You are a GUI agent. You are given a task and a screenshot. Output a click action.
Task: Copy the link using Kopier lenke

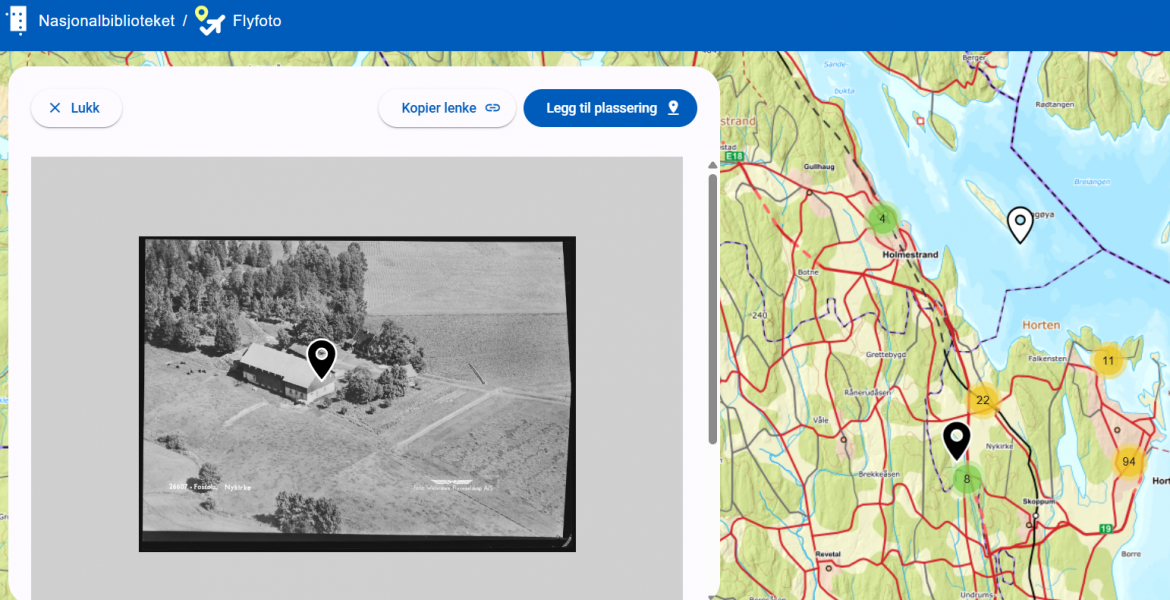447,108
